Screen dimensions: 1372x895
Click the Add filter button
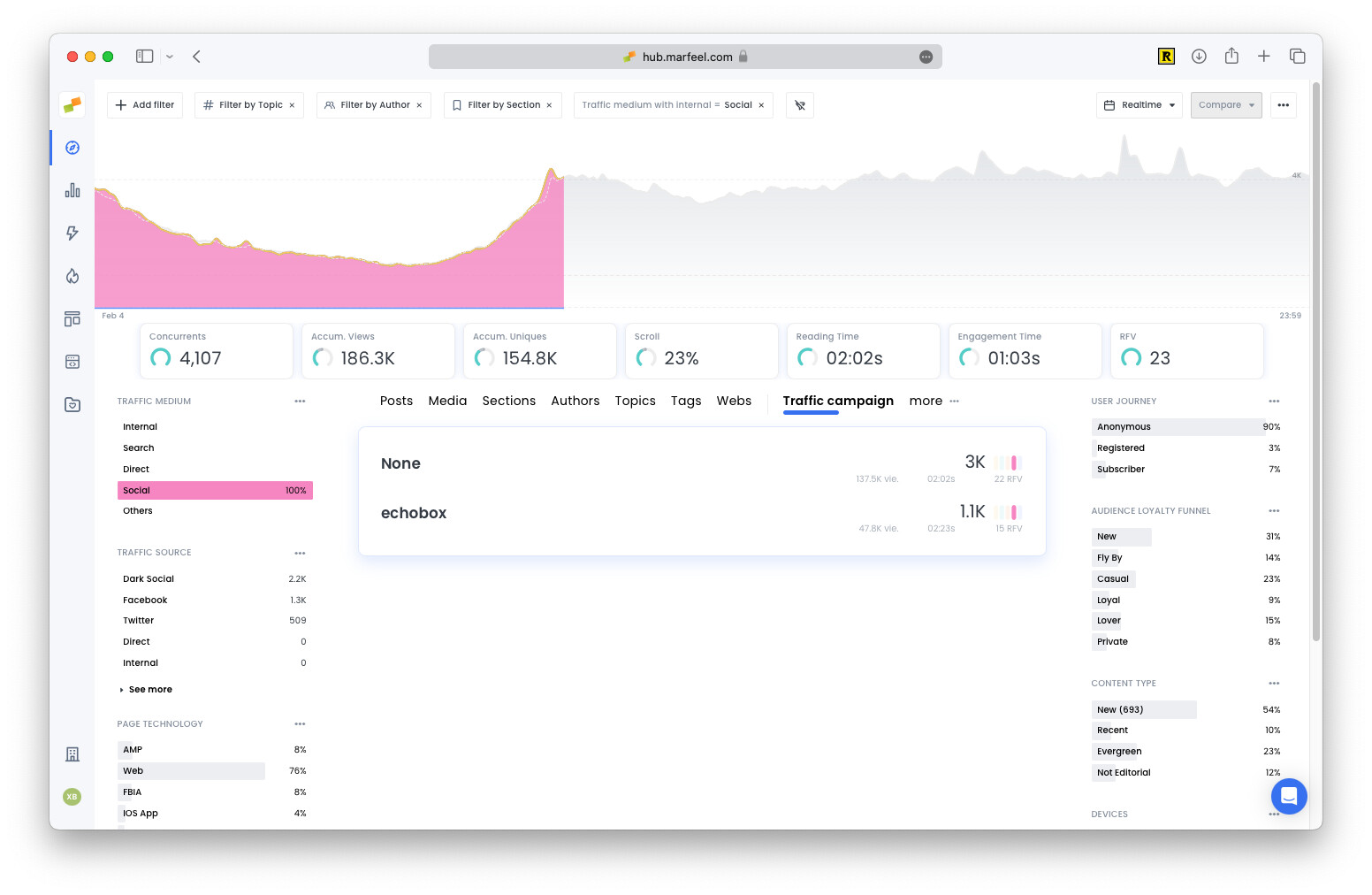(144, 104)
